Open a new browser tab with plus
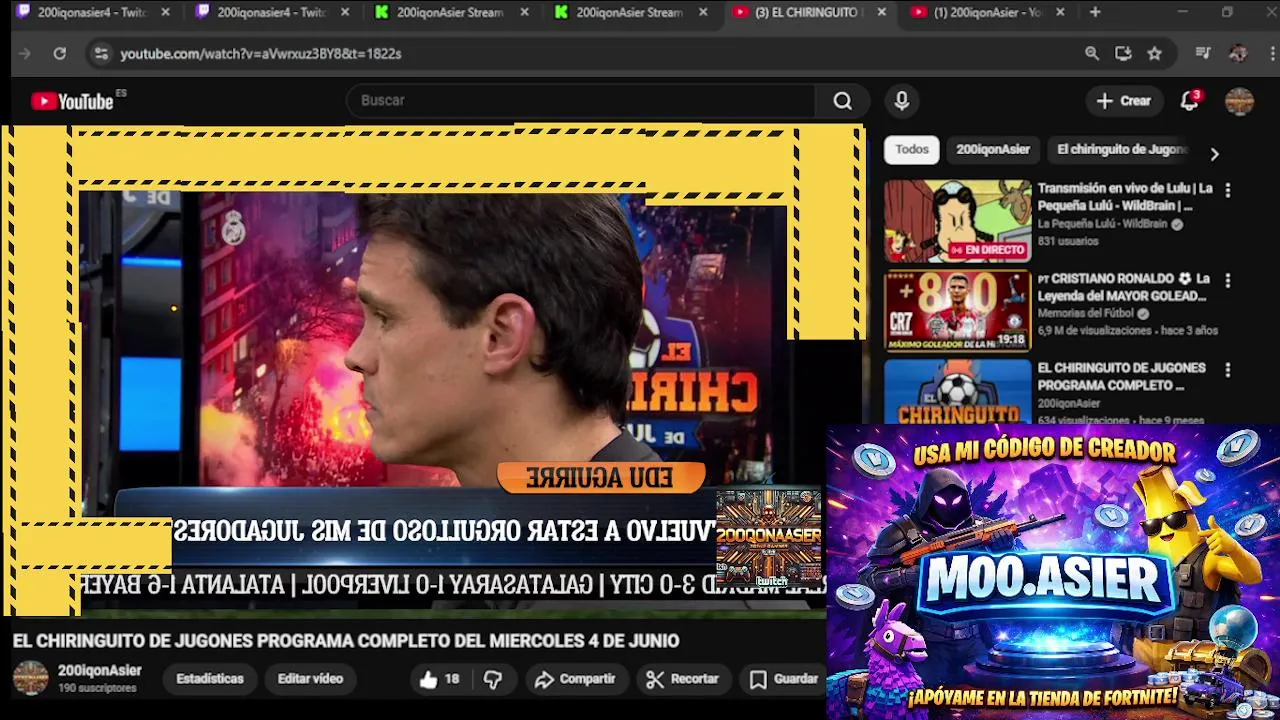Viewport: 1280px width, 720px height. pyautogui.click(x=1095, y=12)
